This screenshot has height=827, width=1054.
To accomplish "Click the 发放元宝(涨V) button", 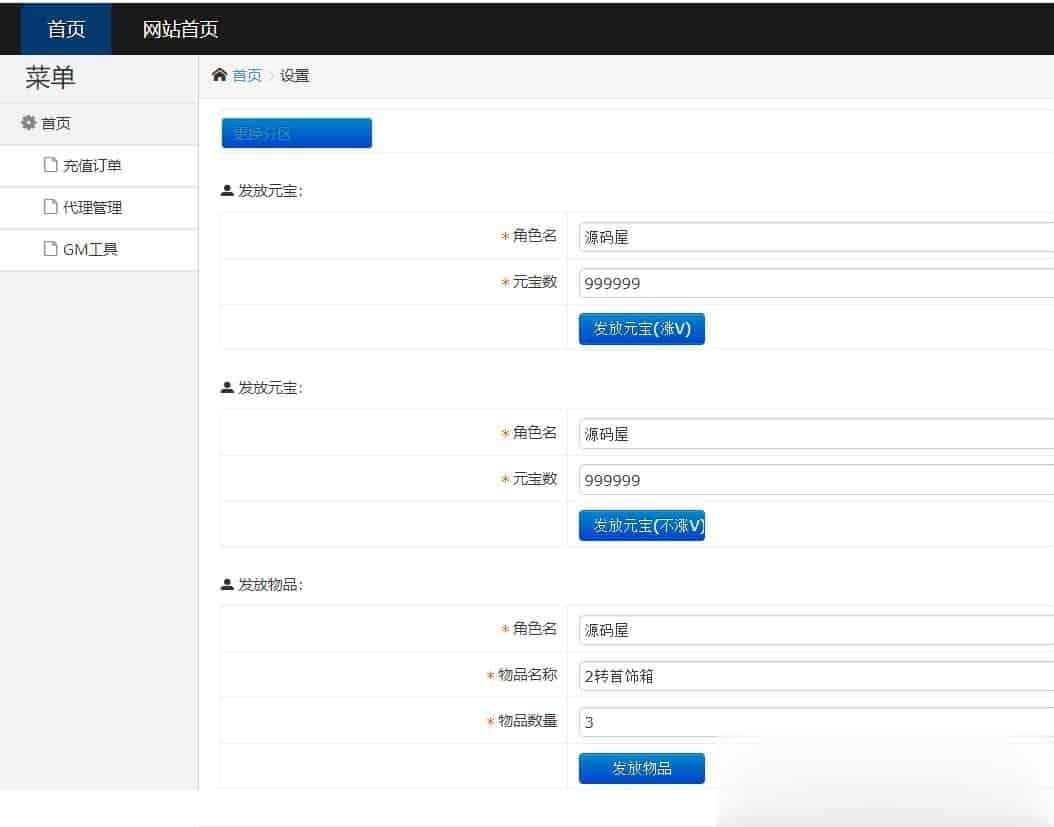I will pyautogui.click(x=641, y=329).
